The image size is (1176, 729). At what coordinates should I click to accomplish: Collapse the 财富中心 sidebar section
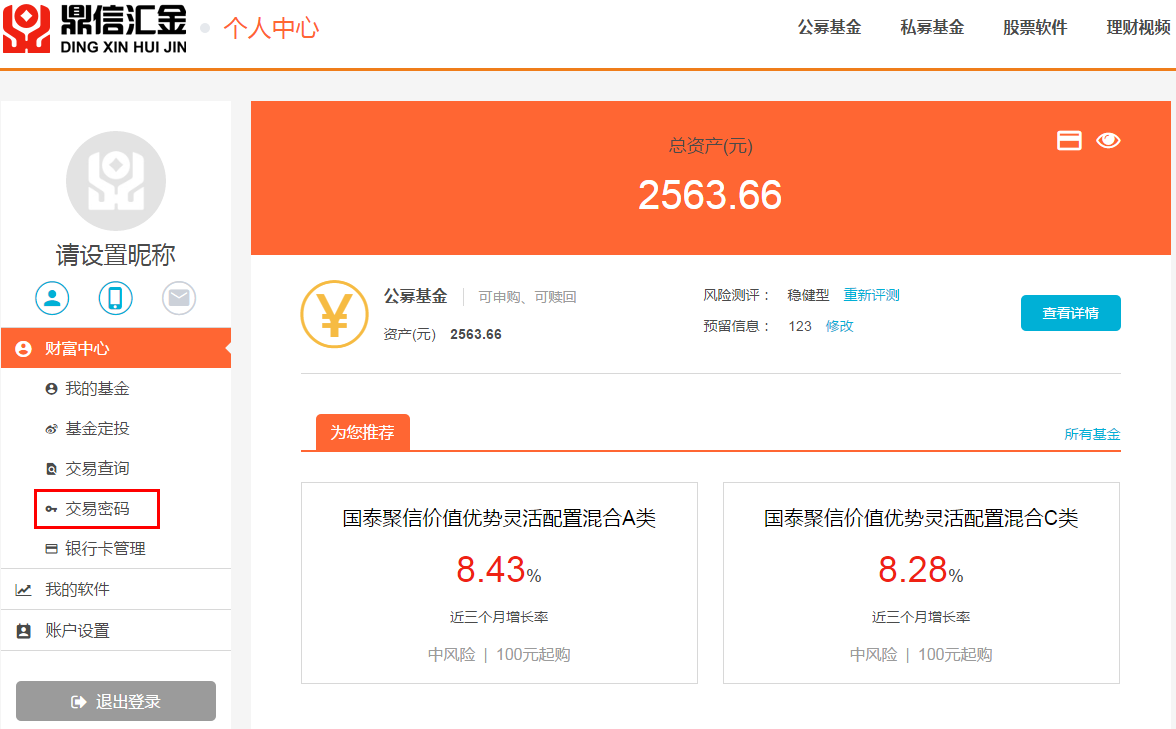(x=115, y=349)
